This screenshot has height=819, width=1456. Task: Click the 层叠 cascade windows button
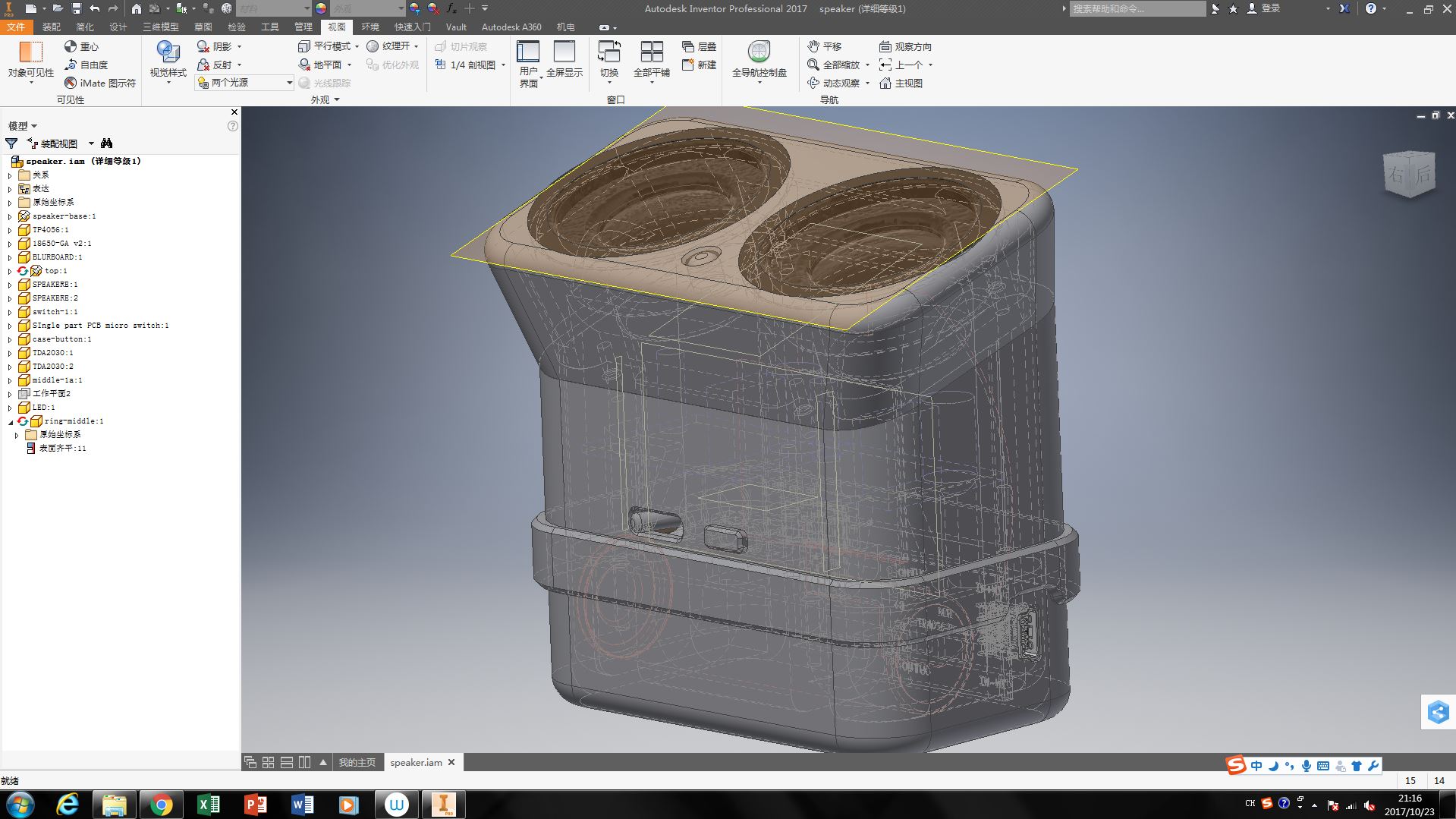[x=699, y=46]
